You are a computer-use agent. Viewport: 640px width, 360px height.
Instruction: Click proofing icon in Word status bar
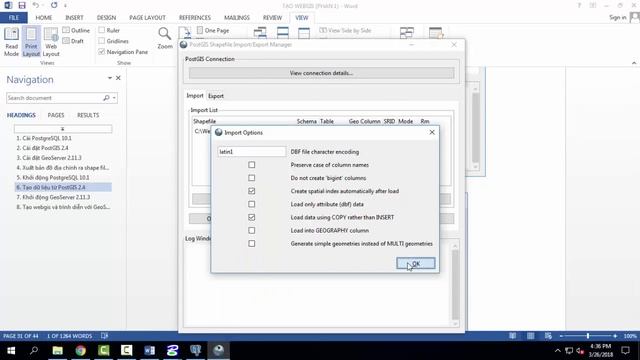[x=104, y=336]
